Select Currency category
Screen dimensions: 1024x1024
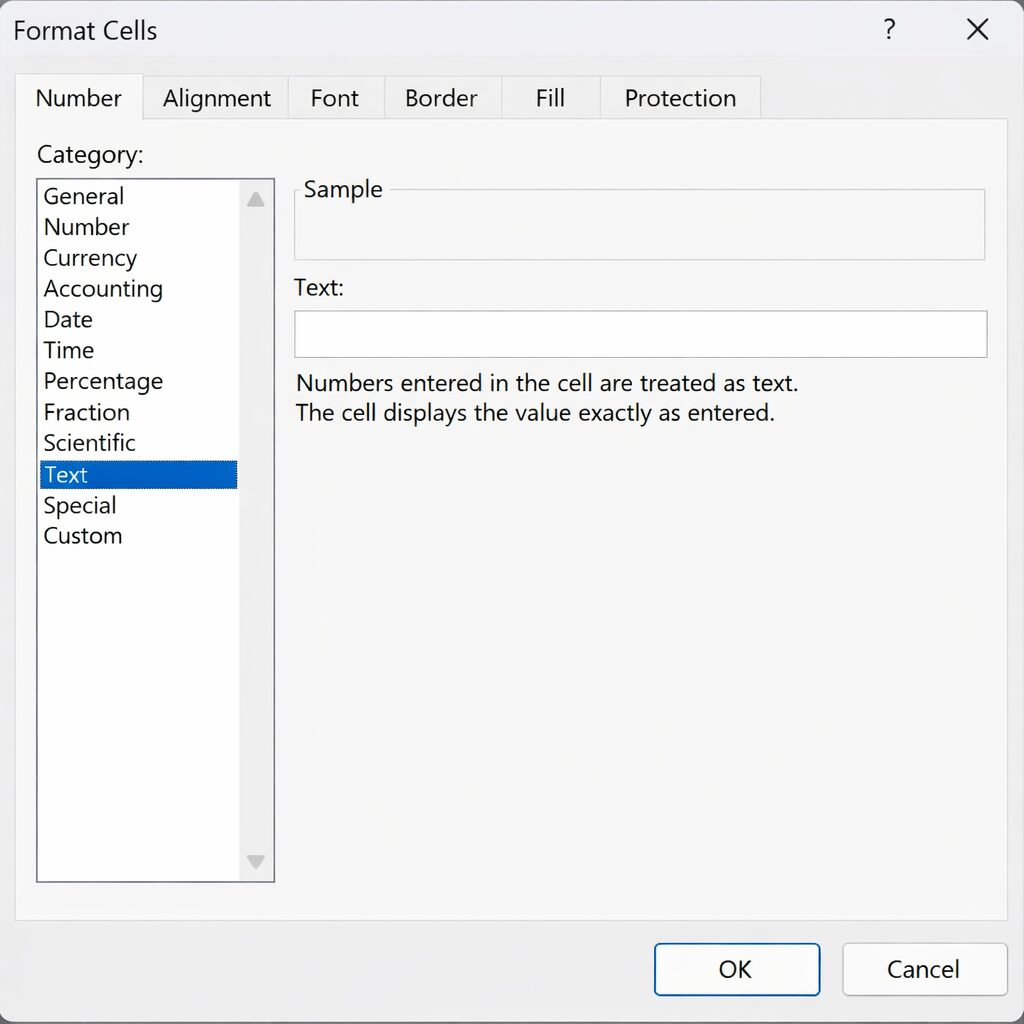click(x=90, y=258)
